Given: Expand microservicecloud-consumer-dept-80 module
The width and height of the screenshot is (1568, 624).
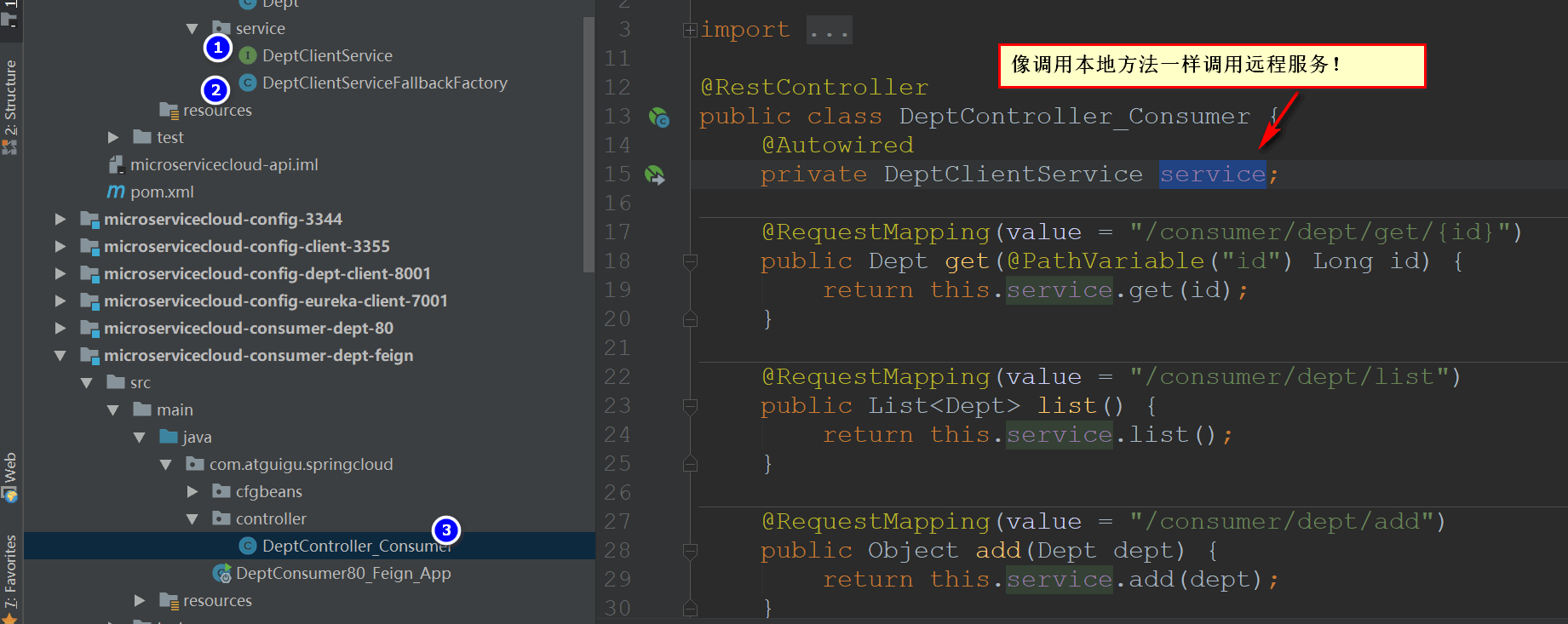Looking at the screenshot, I should tap(60, 328).
